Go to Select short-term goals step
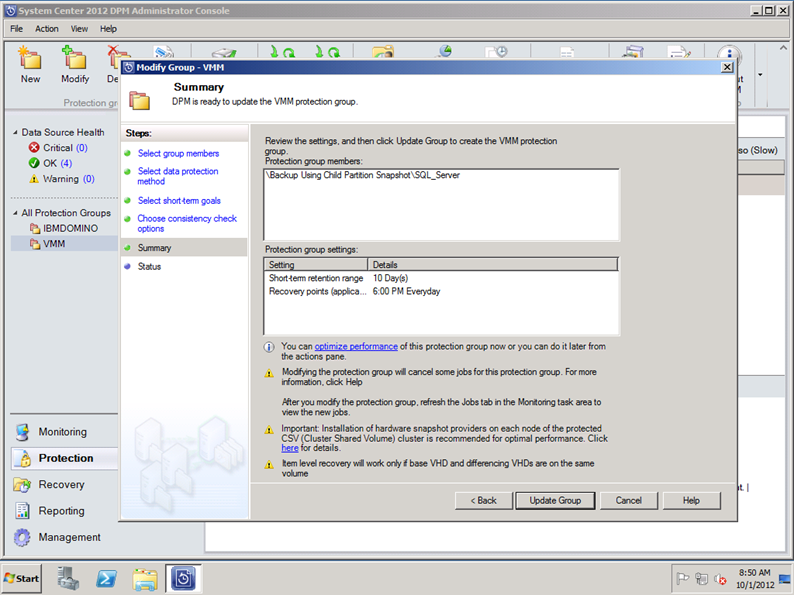The width and height of the screenshot is (794, 595). click(x=179, y=201)
